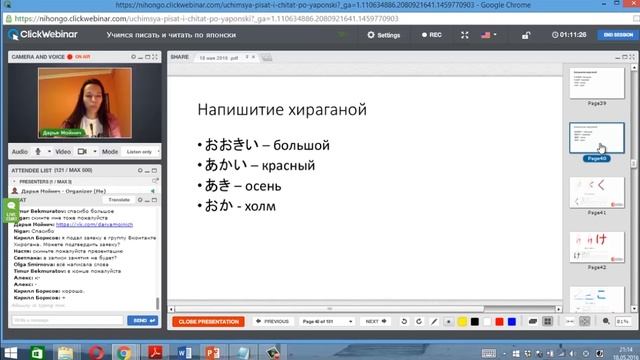This screenshot has height=360, width=640.
Task: Select the organizer row in attendee list
Action: (x=84, y=191)
